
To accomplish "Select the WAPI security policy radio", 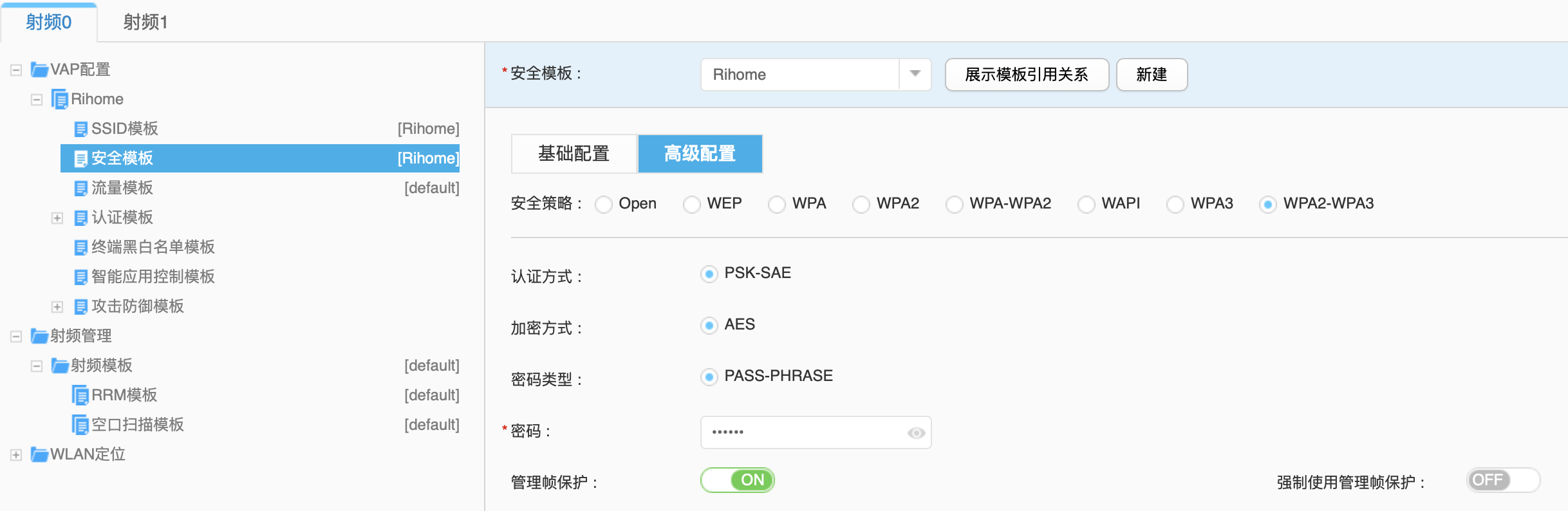I will 1087,205.
